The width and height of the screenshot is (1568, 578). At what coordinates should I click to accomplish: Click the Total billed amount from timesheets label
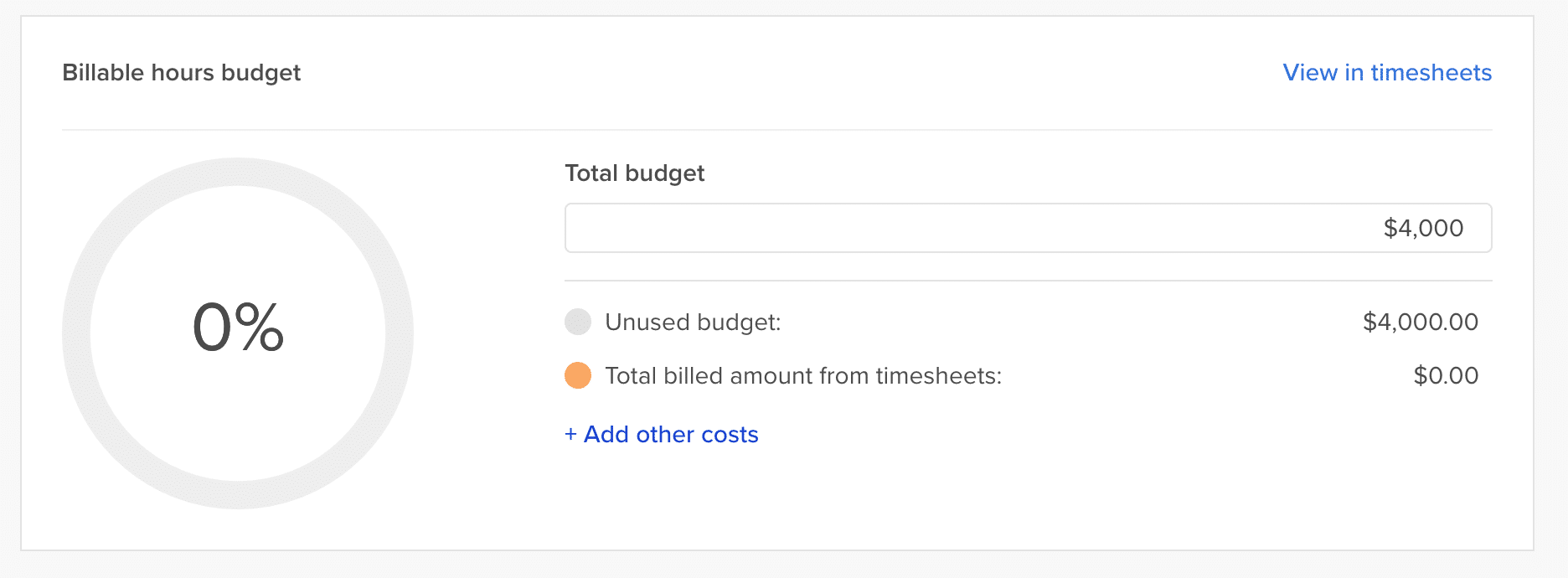pos(802,376)
